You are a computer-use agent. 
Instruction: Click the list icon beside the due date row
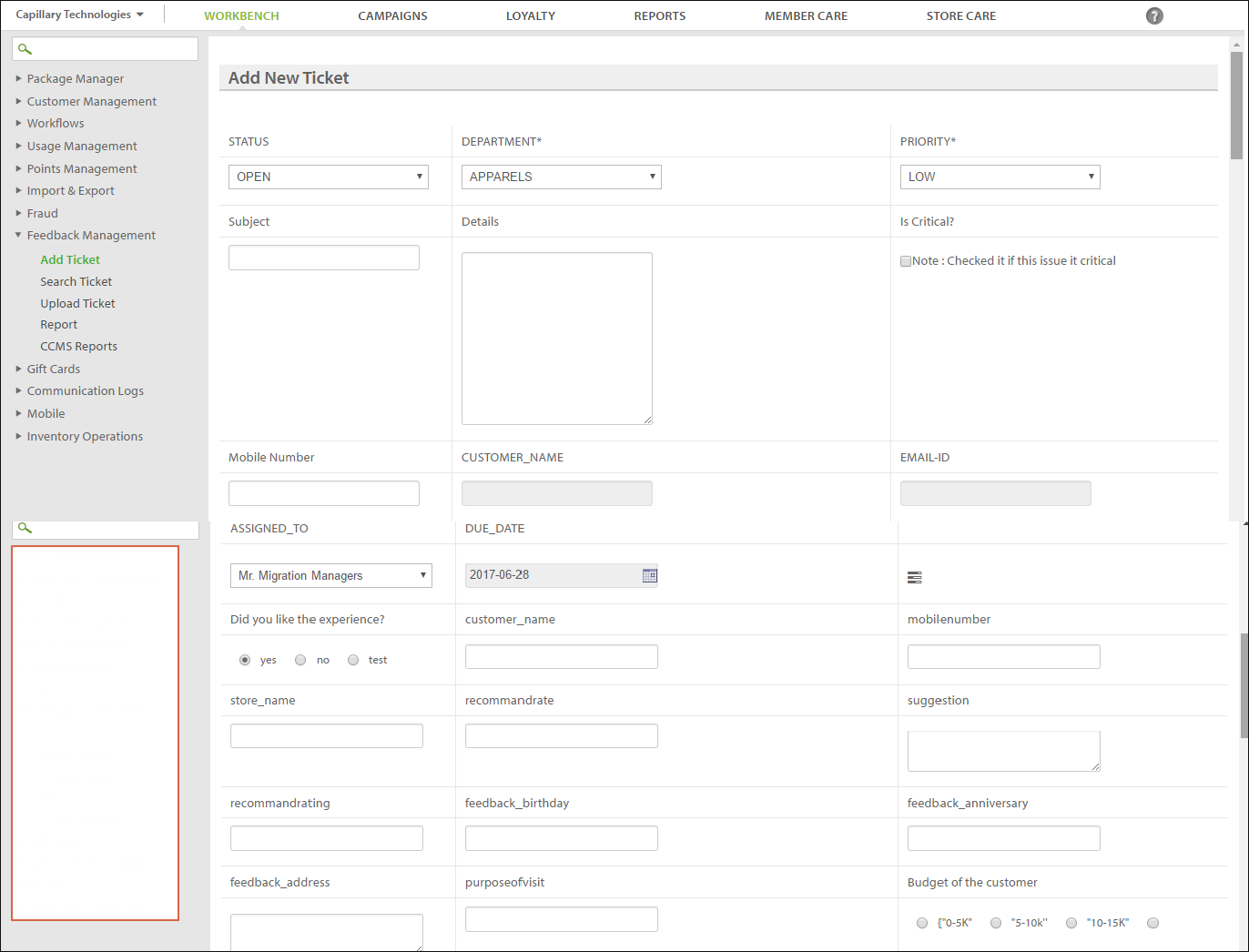click(x=915, y=577)
